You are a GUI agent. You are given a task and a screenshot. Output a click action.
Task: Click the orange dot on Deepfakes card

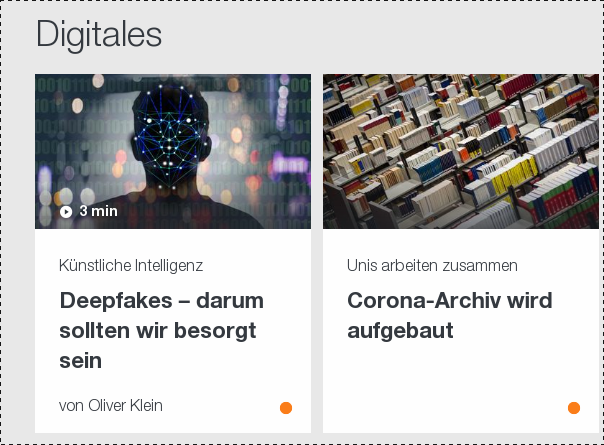(x=286, y=408)
